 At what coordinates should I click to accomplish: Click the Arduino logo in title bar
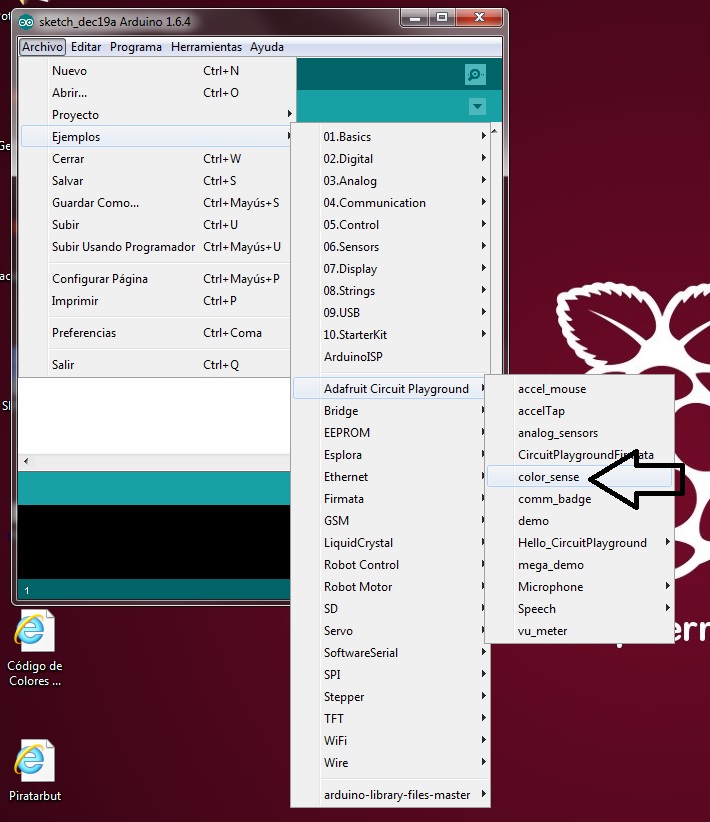[x=26, y=22]
